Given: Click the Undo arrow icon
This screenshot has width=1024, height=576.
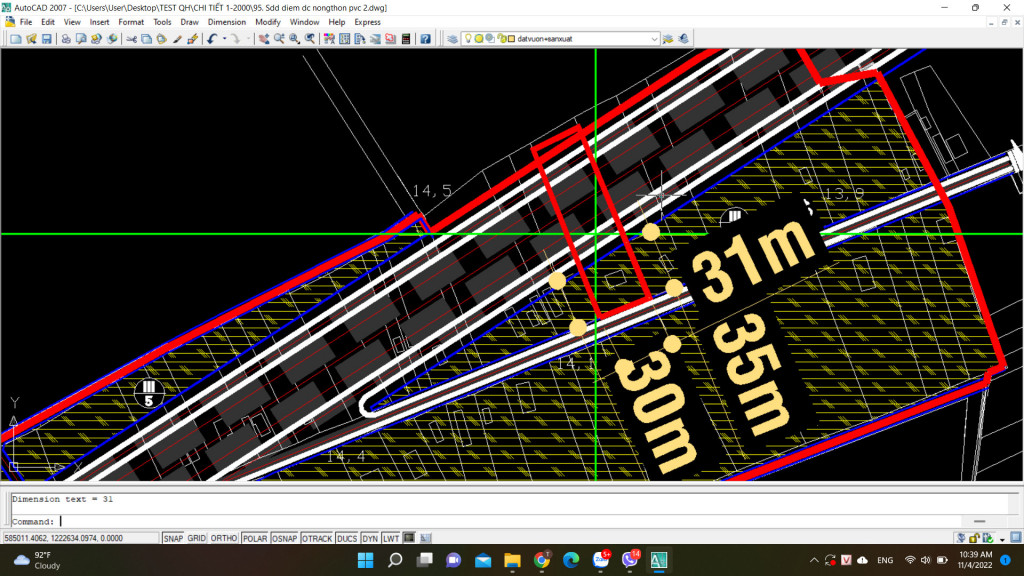Looking at the screenshot, I should coord(211,39).
